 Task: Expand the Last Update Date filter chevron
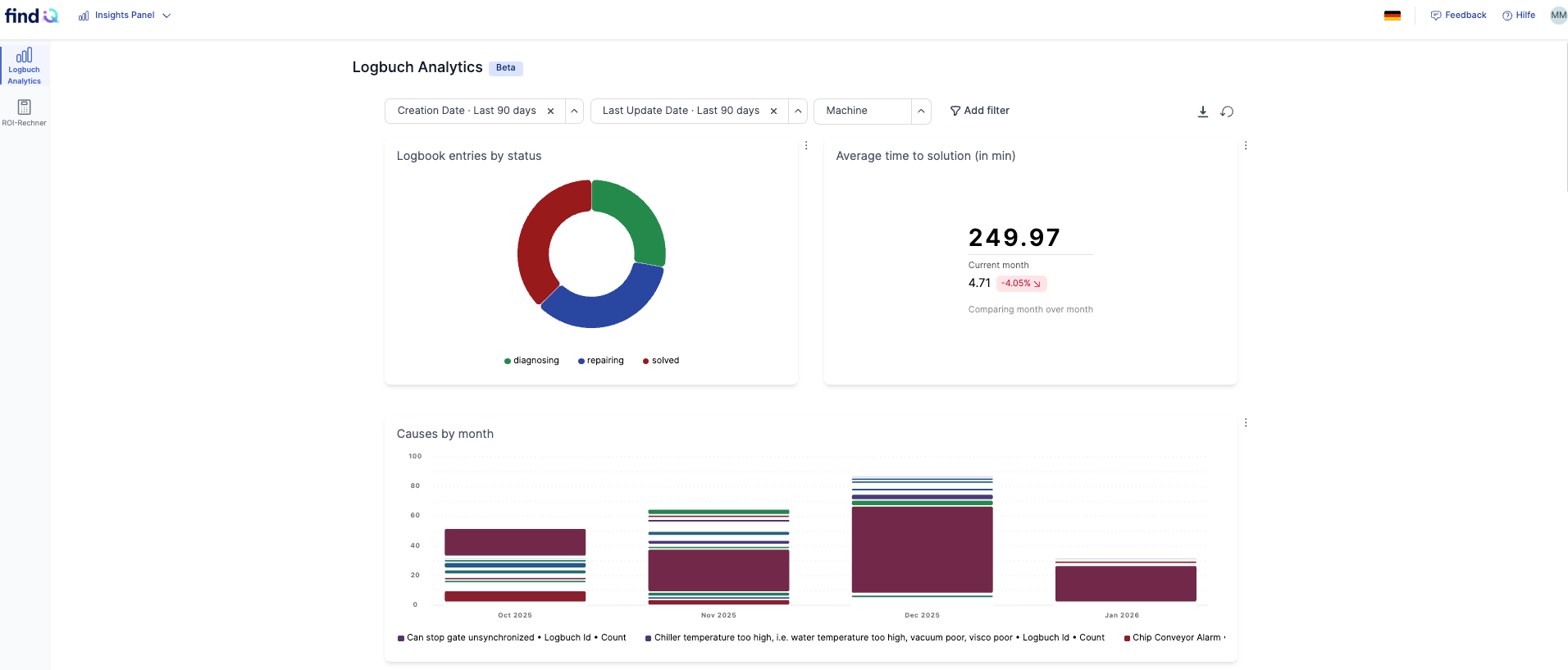(x=798, y=111)
